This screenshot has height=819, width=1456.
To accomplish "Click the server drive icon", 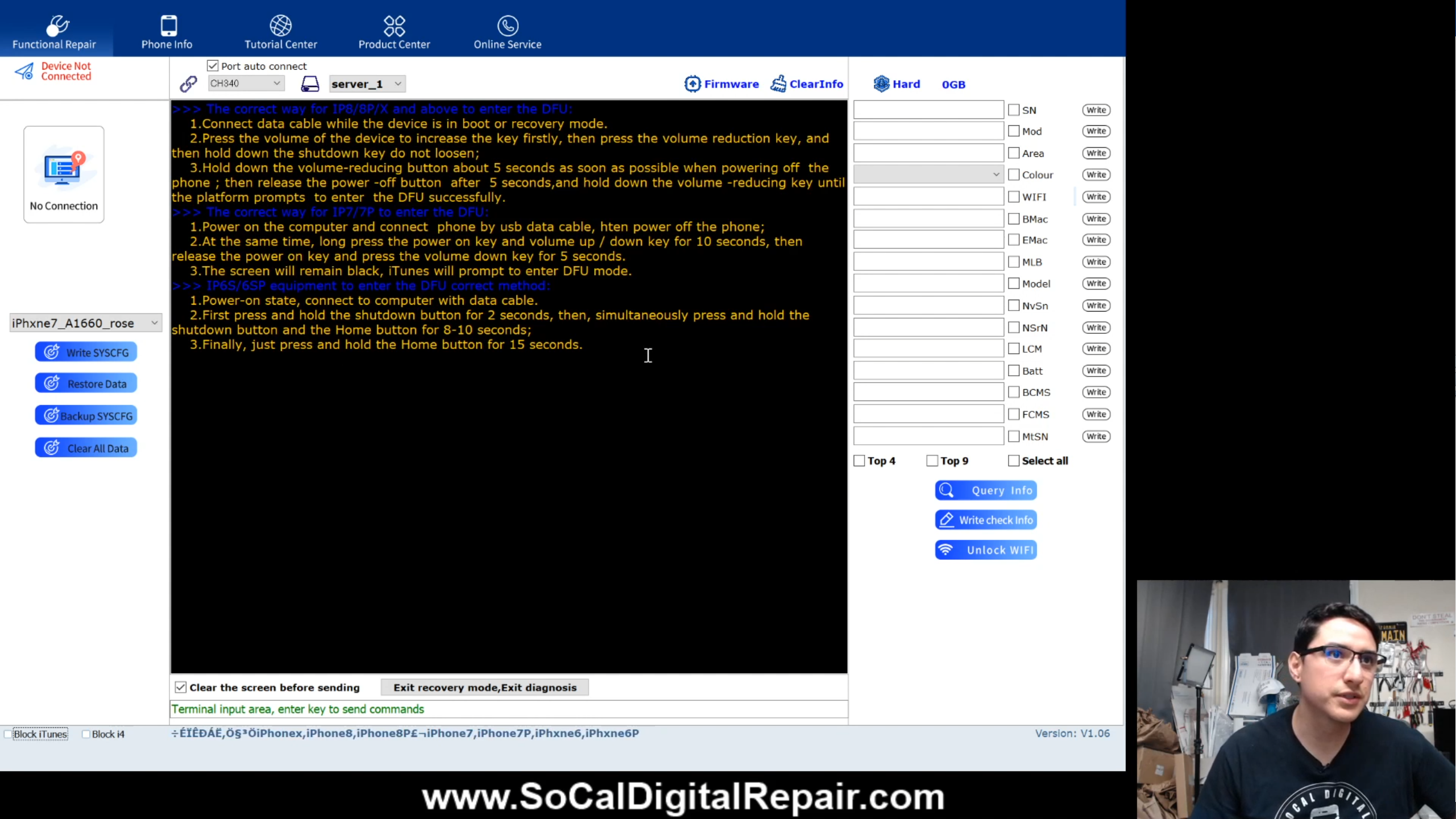I will (x=310, y=84).
